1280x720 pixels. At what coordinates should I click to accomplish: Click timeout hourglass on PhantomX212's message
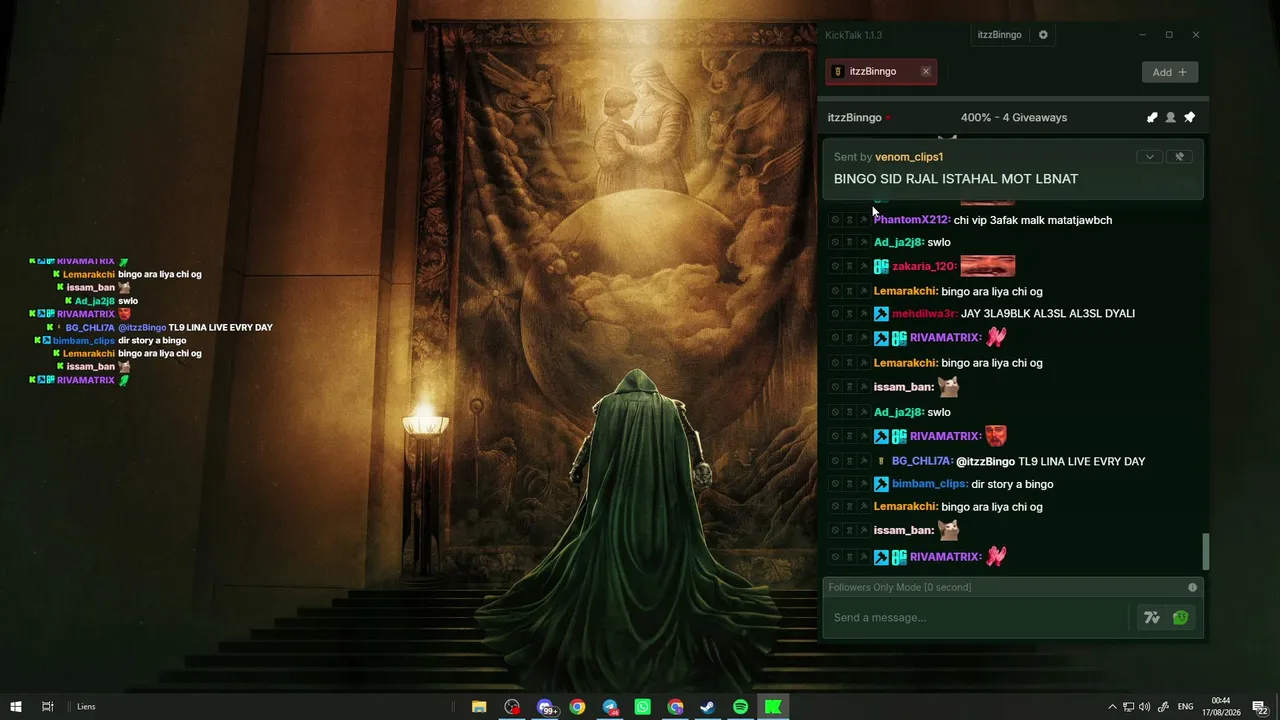pyautogui.click(x=849, y=220)
